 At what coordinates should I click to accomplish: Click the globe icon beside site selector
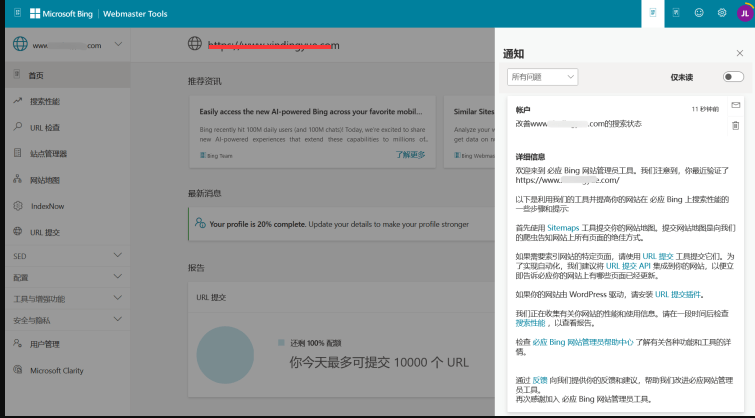click(x=20, y=44)
